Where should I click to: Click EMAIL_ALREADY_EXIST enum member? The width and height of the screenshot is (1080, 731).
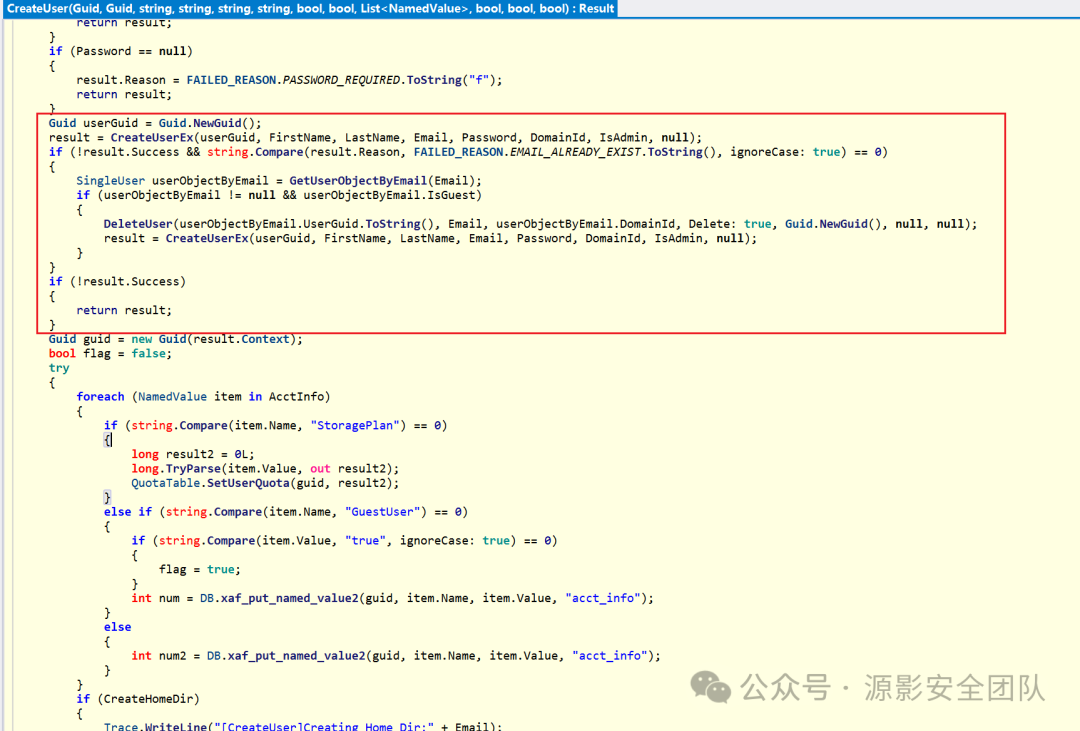pos(575,152)
